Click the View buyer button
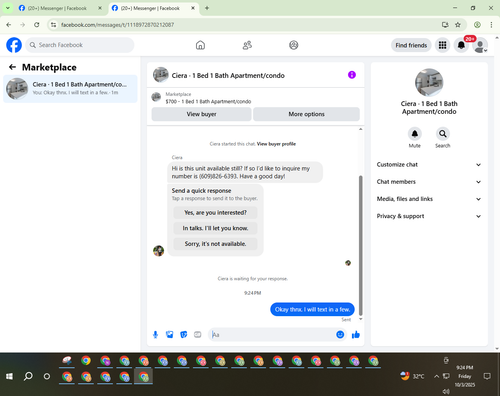The width and height of the screenshot is (500, 396). (201, 114)
